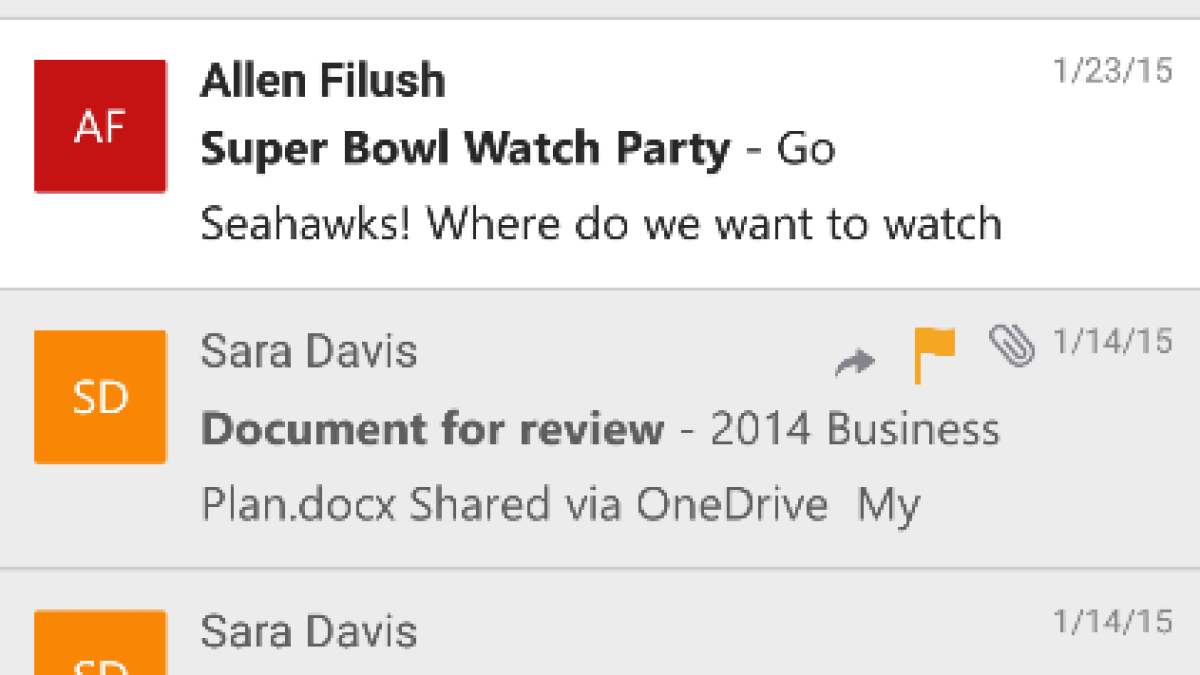This screenshot has width=1200, height=675.
Task: Click the gray forwarded arrow icon
Action: [x=855, y=363]
